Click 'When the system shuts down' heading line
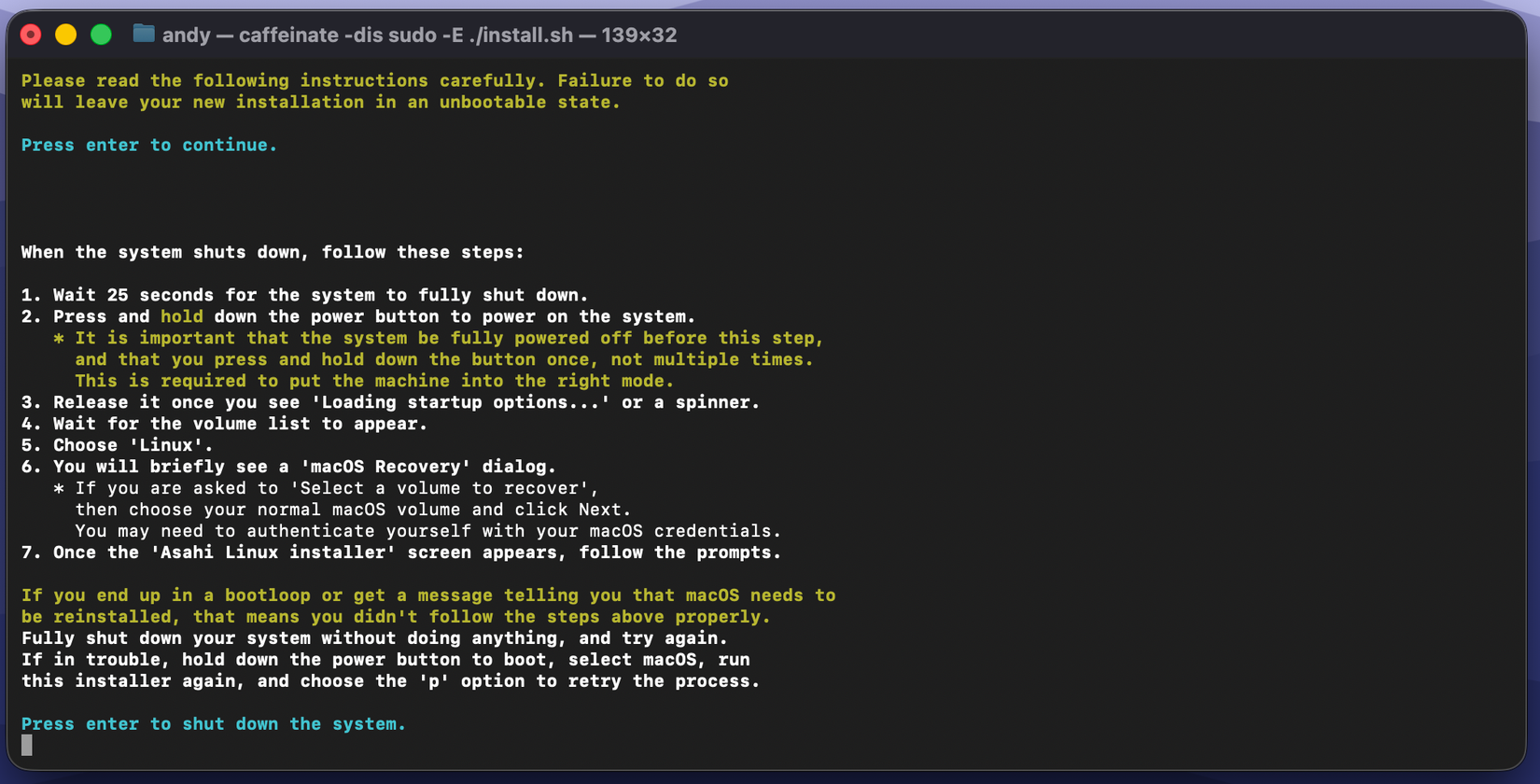1540x784 pixels. point(273,253)
